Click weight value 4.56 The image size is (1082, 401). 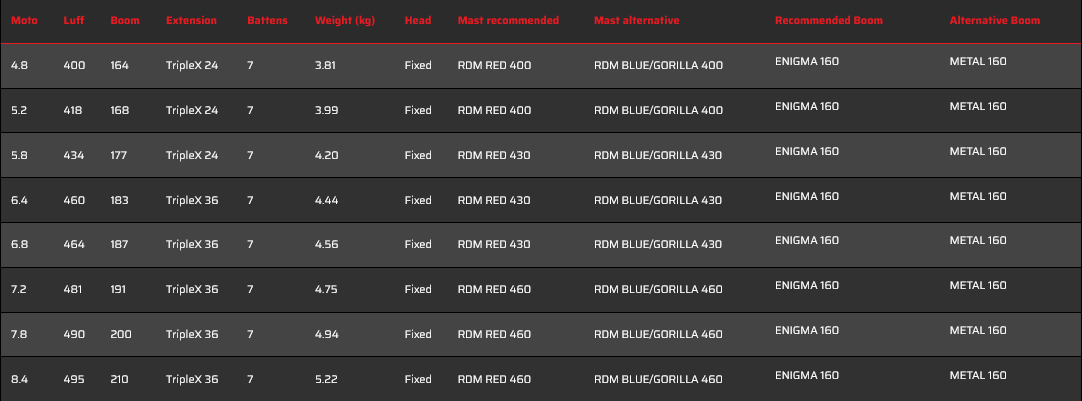coord(326,244)
